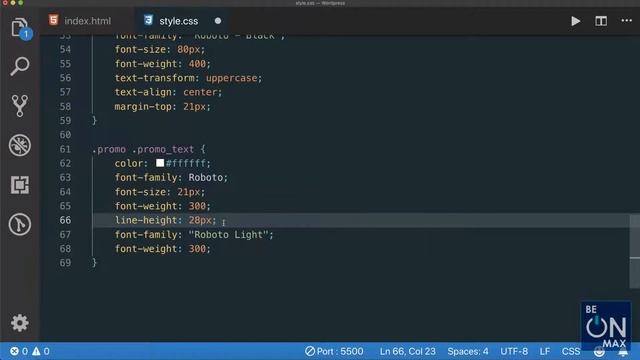This screenshot has height=360, width=640.
Task: Click the .promo .promo_text selector
Action: point(143,149)
